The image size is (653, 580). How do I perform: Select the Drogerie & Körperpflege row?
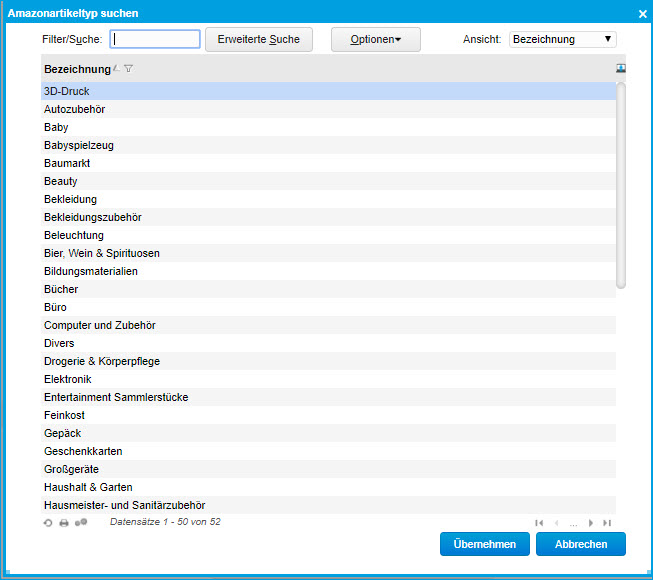pos(328,361)
